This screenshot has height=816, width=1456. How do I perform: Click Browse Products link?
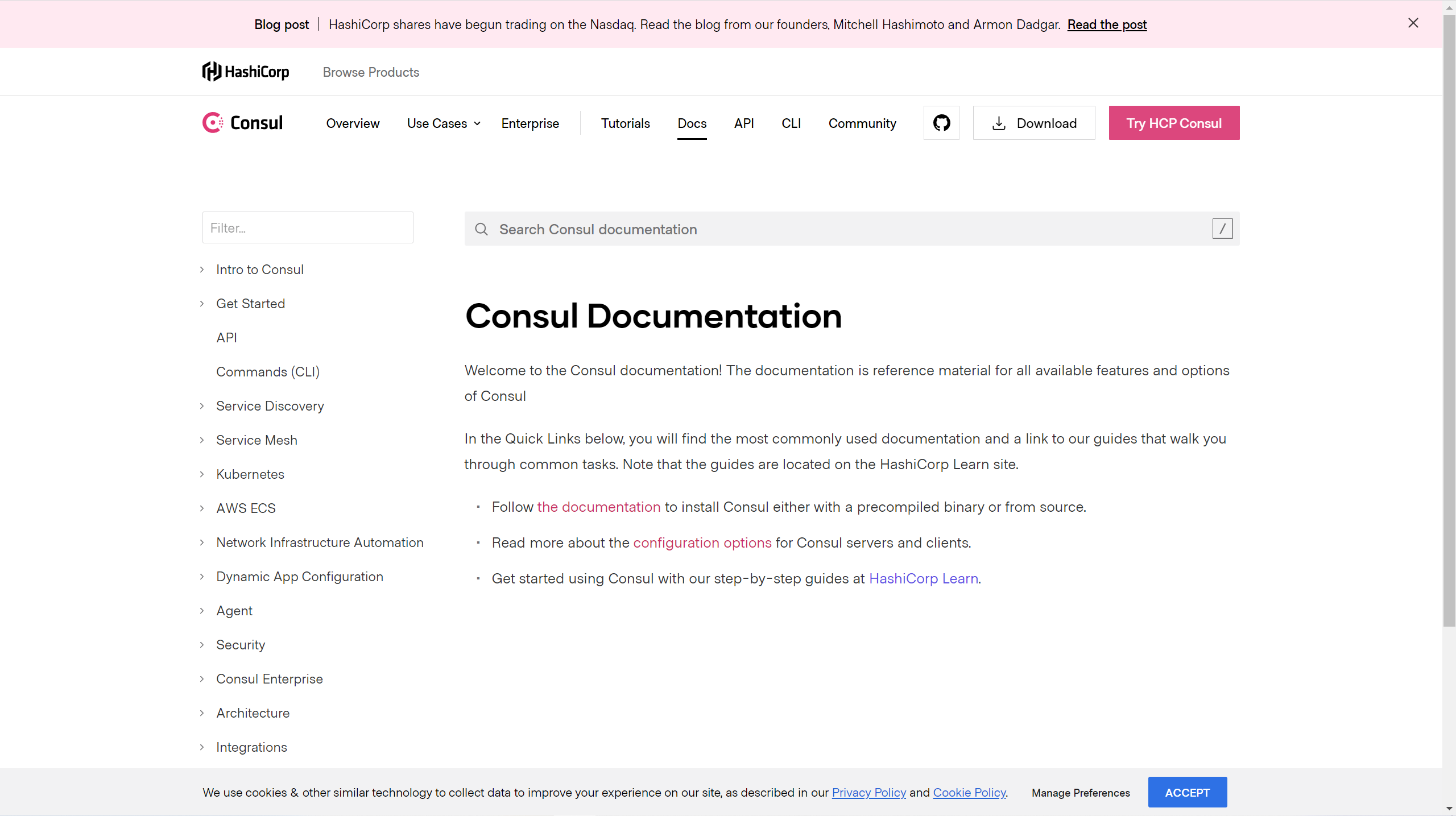click(x=371, y=72)
